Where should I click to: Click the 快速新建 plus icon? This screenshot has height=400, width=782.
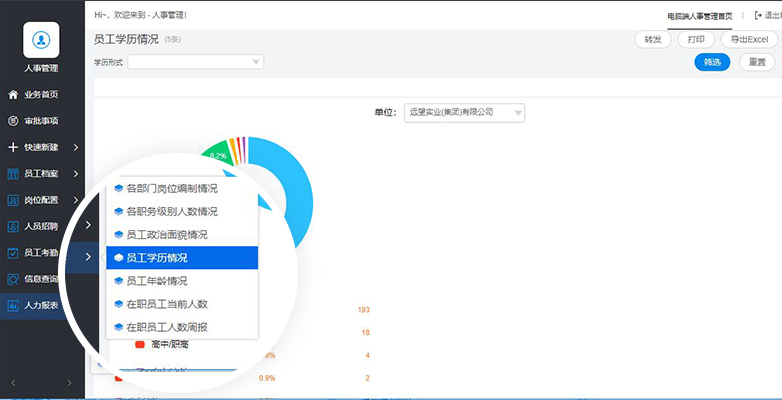pyautogui.click(x=13, y=148)
